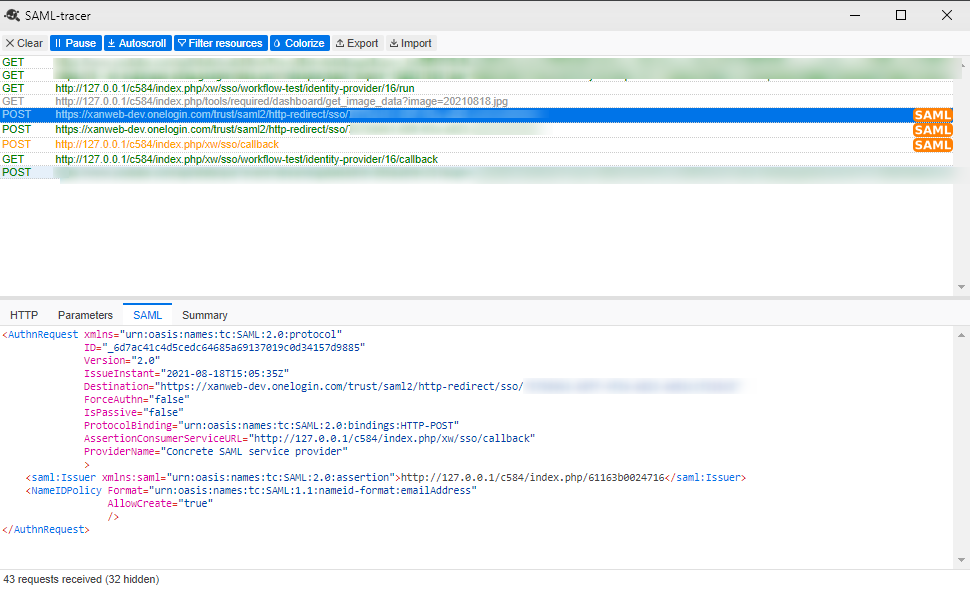Import a saved trace file
This screenshot has width=970, height=592.
coord(411,43)
